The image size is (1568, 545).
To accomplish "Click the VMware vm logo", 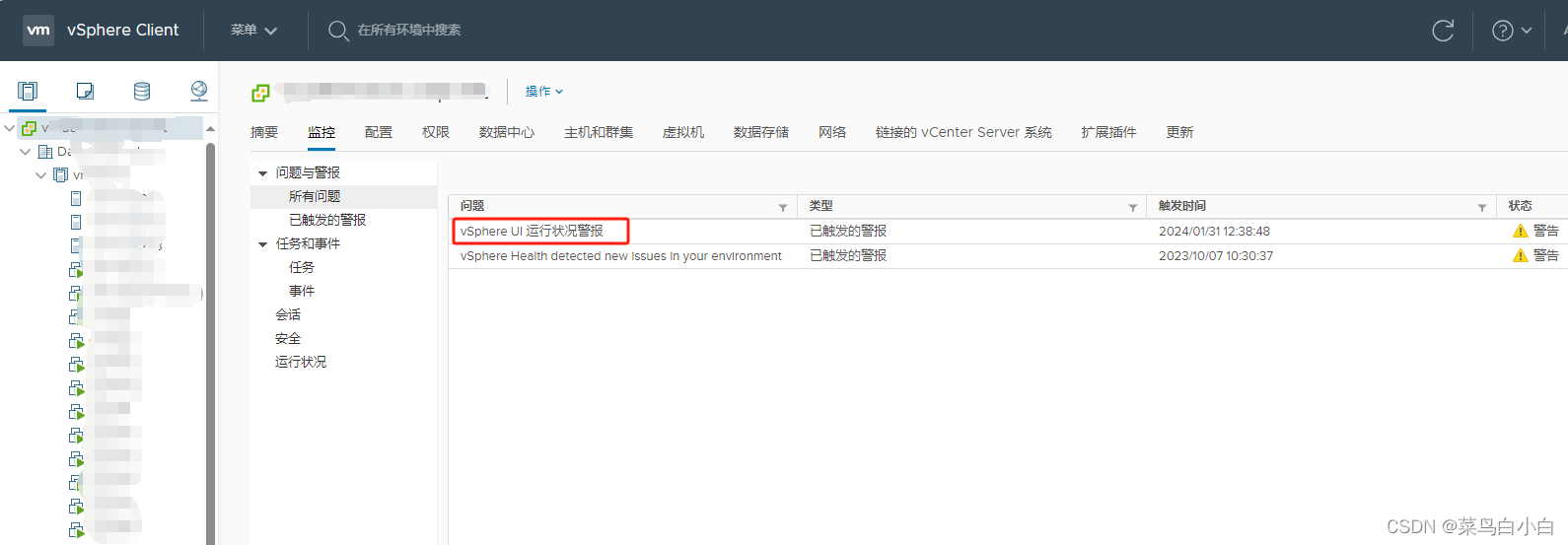I will pyautogui.click(x=38, y=30).
